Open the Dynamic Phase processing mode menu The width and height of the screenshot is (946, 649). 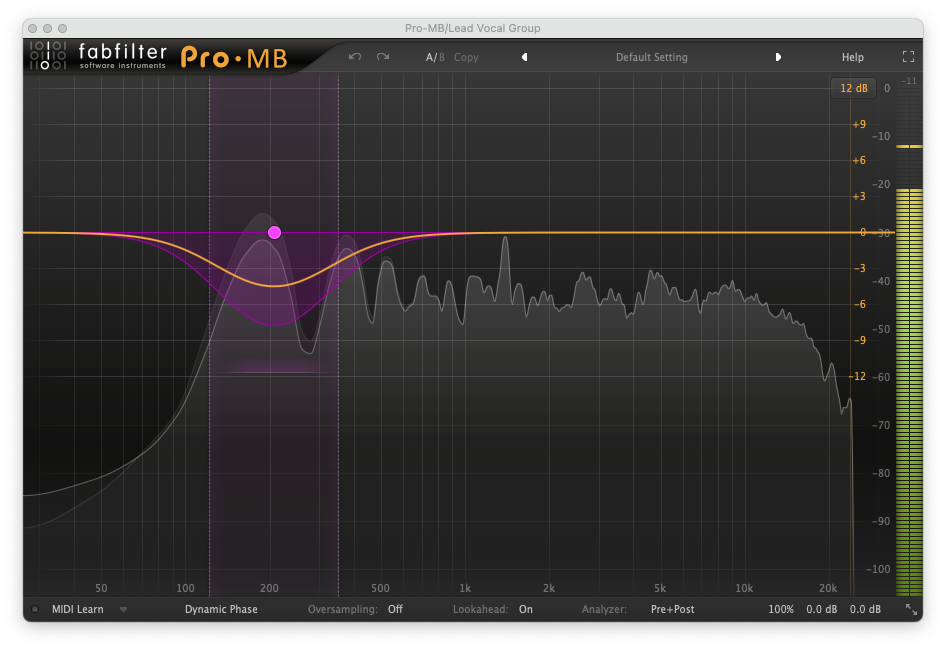(221, 609)
